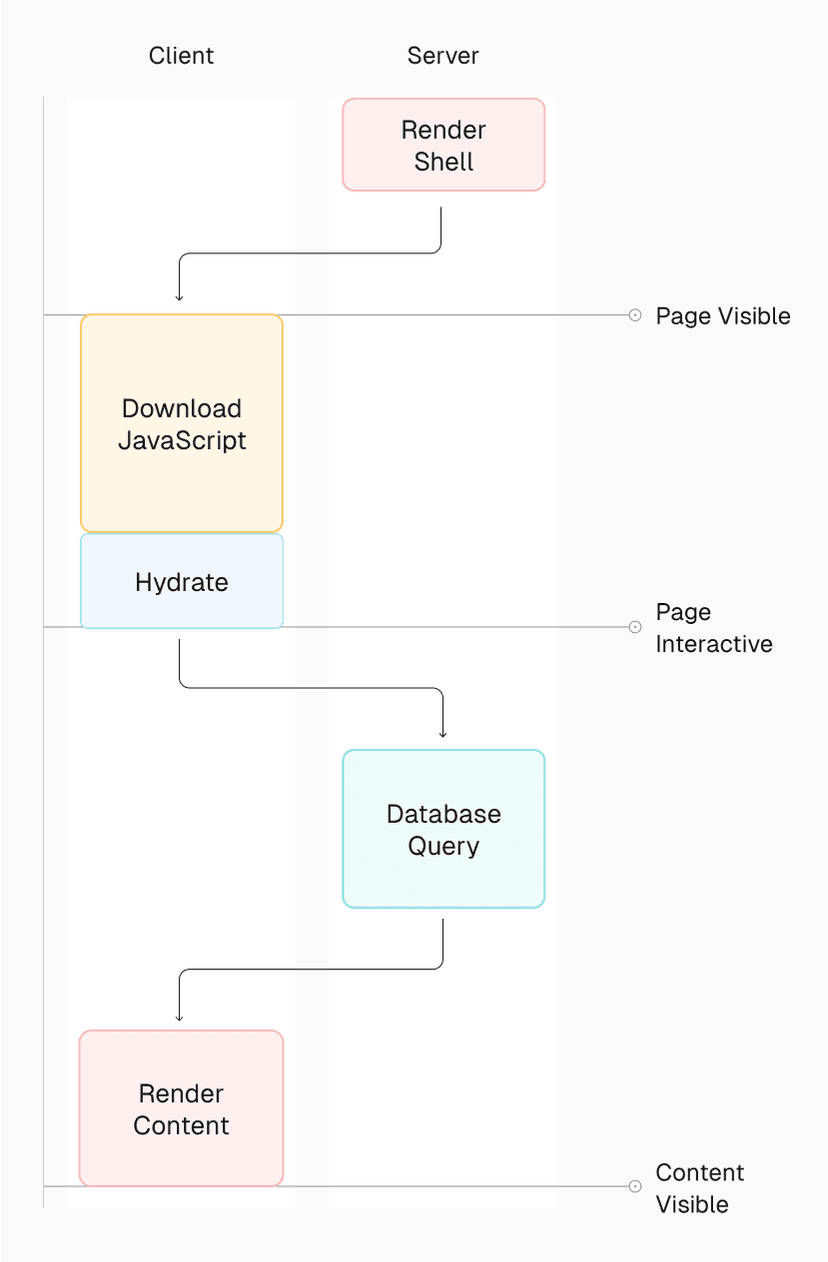The width and height of the screenshot is (828, 1262).
Task: Click the Page Interactive timeline line
Action: click(x=450, y=627)
